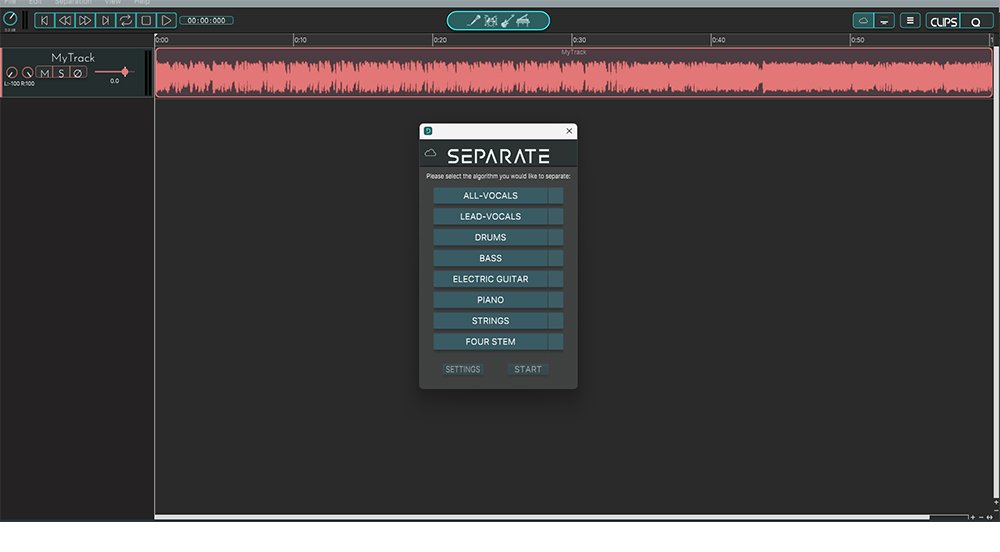The width and height of the screenshot is (1000, 552).
Task: Choose the LEAD-VOCALS algorithm
Action: pyautogui.click(x=490, y=217)
